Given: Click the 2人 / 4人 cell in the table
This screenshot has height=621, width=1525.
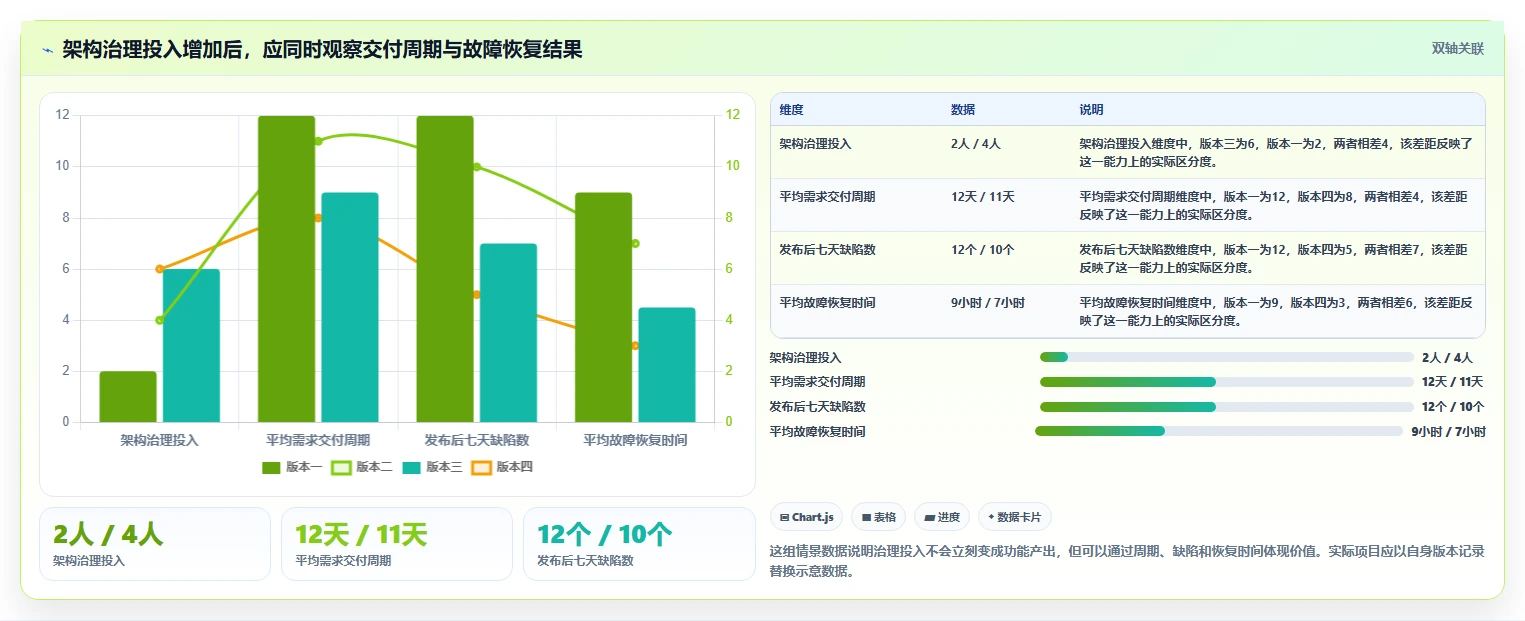Looking at the screenshot, I should [975, 144].
